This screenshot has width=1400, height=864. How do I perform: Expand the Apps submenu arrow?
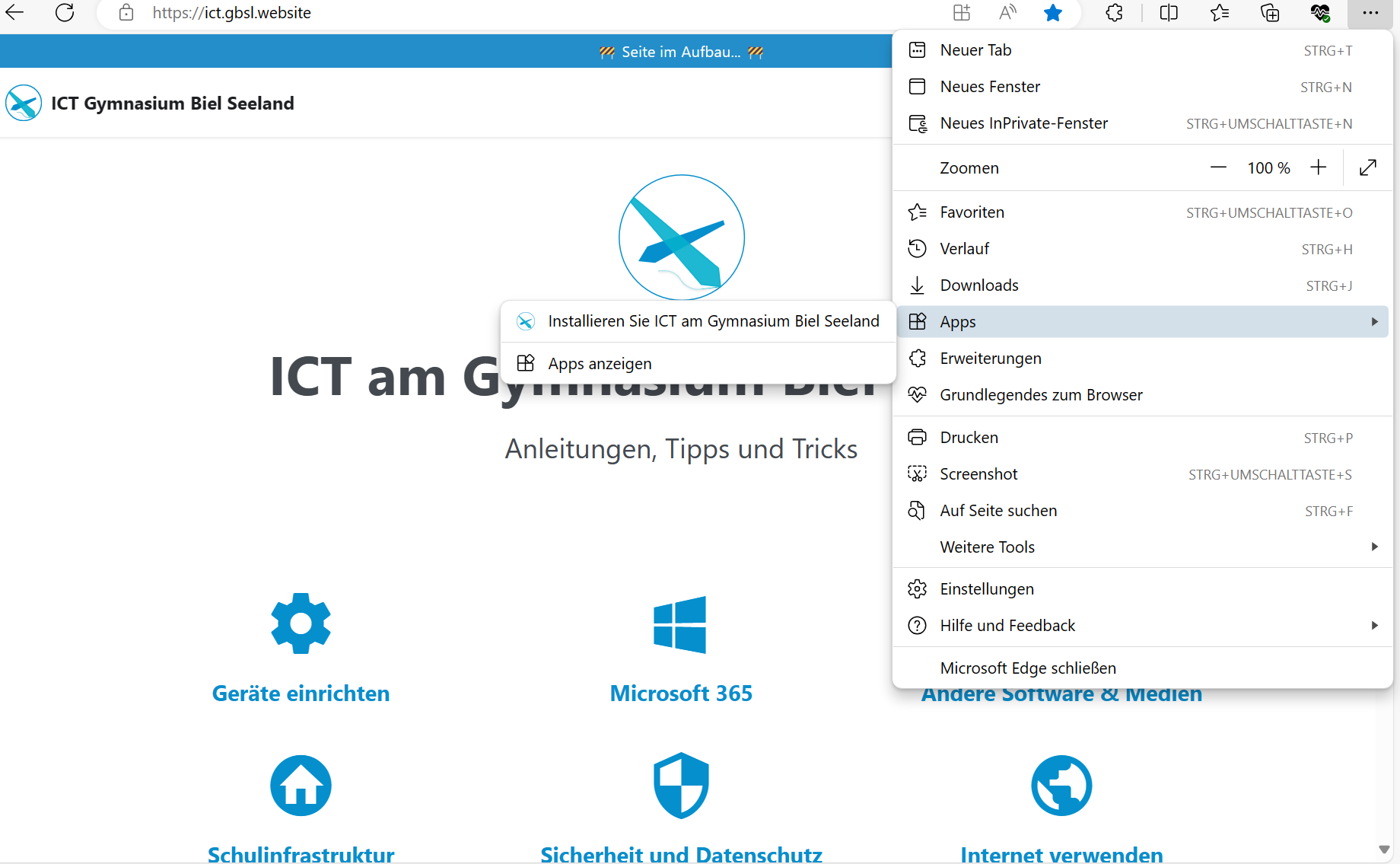point(1374,322)
